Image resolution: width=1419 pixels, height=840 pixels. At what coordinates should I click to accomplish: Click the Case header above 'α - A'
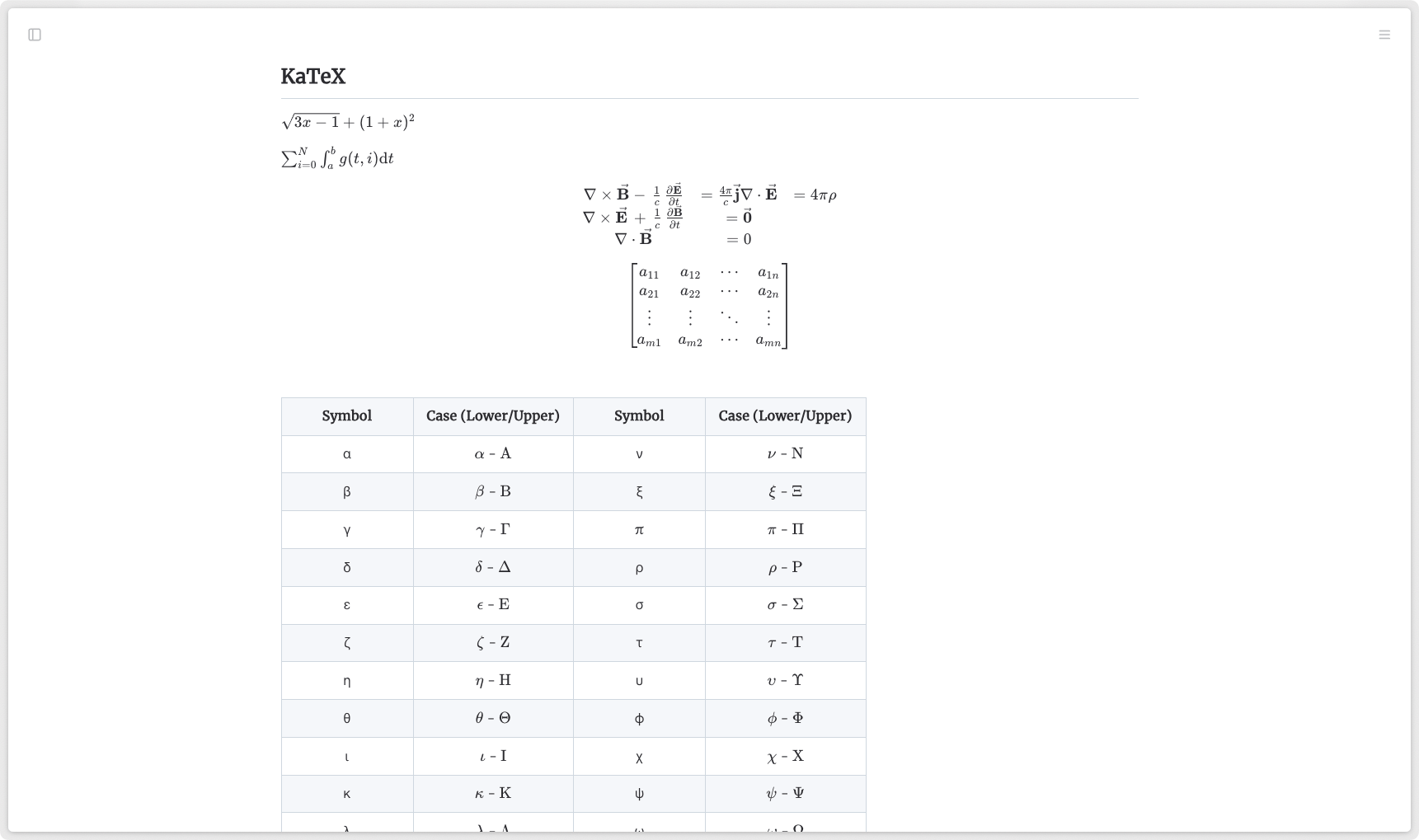pos(493,416)
